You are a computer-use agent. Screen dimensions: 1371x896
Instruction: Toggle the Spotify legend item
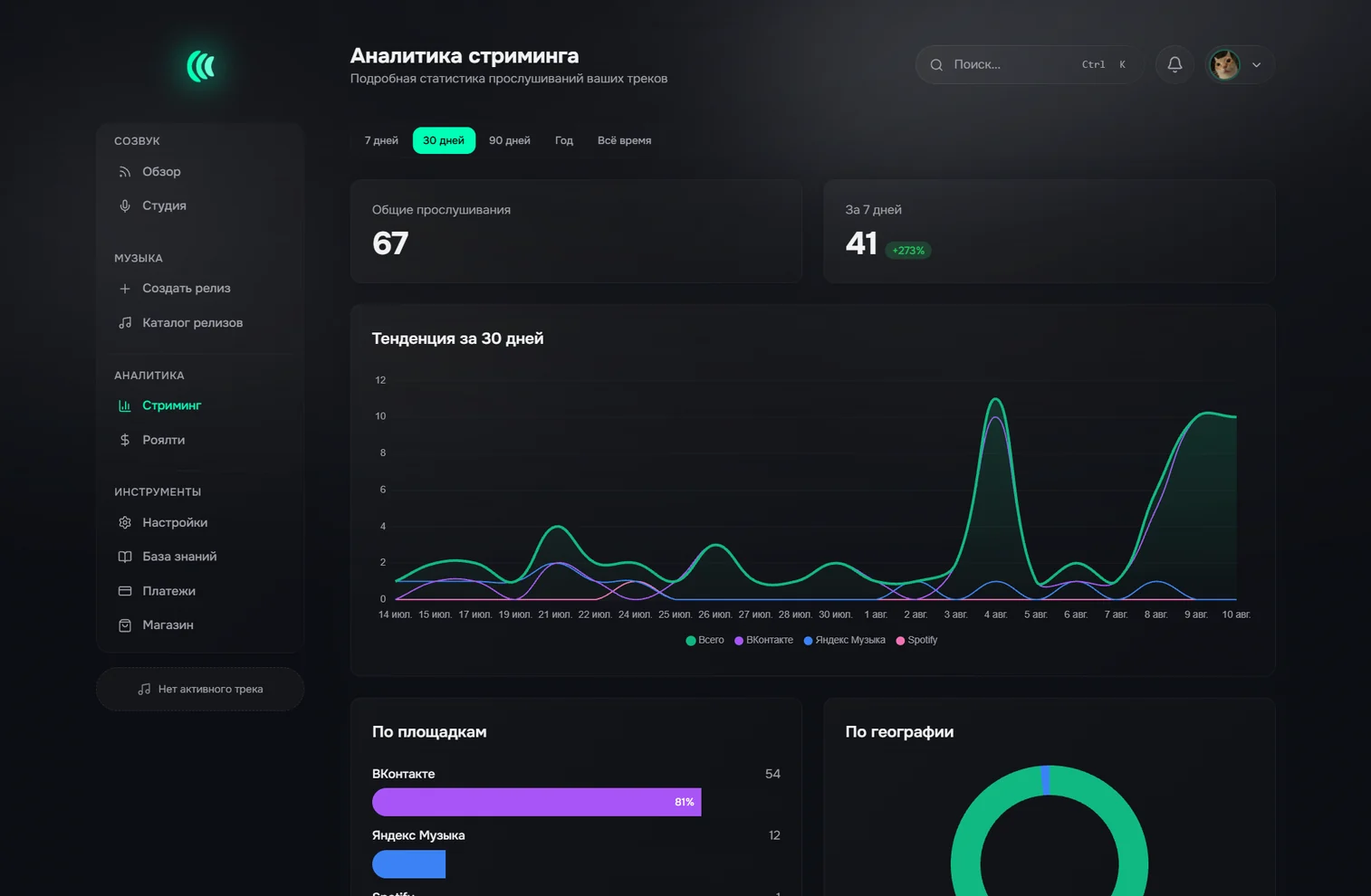(x=916, y=640)
